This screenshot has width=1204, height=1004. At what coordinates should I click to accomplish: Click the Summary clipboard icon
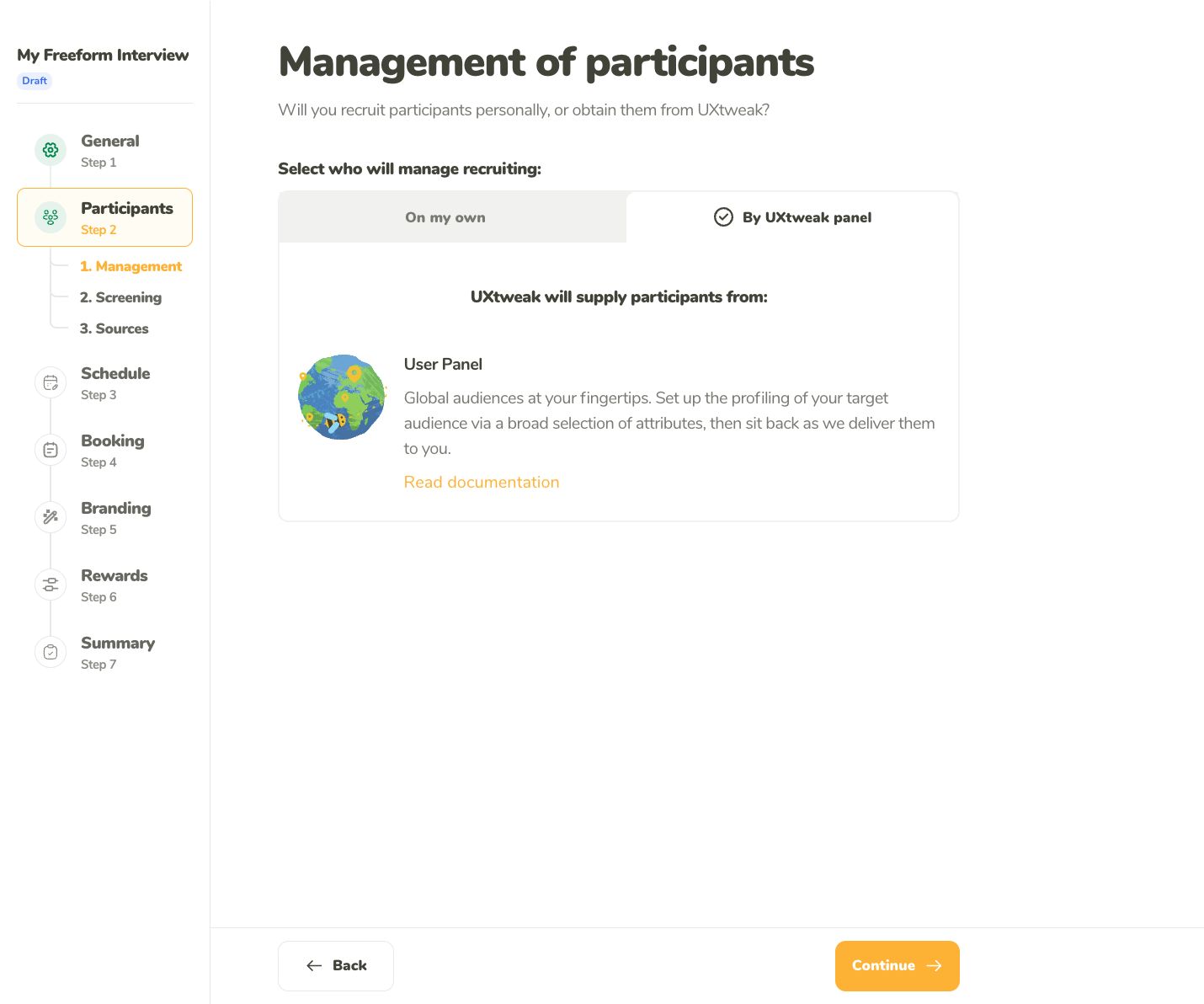[51, 652]
